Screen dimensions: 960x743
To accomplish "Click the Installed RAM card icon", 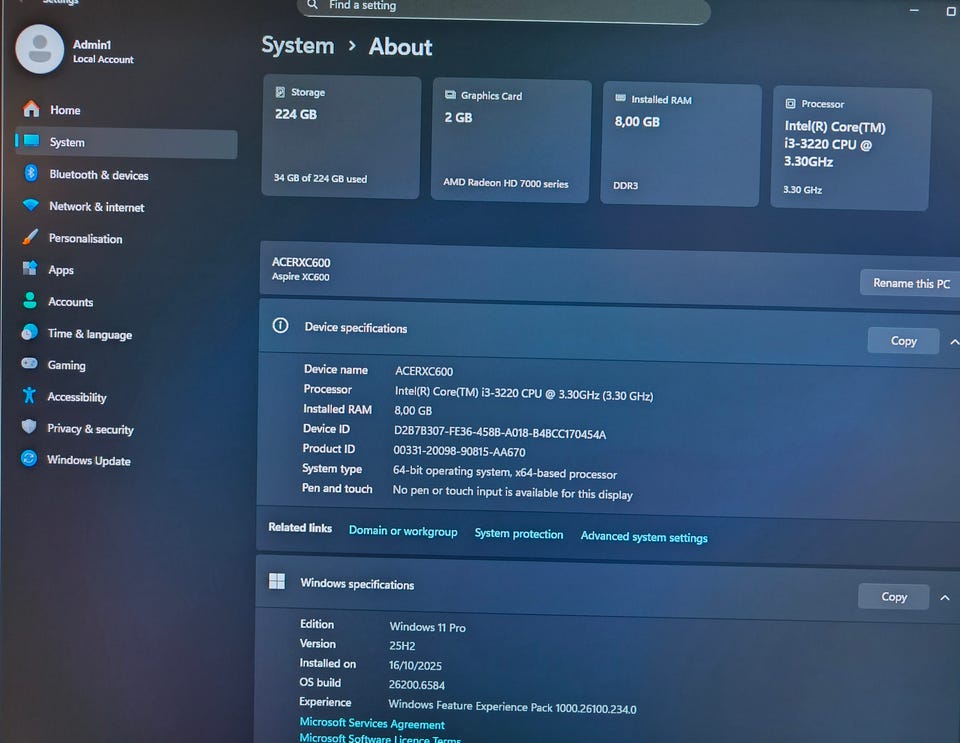I will [620, 98].
